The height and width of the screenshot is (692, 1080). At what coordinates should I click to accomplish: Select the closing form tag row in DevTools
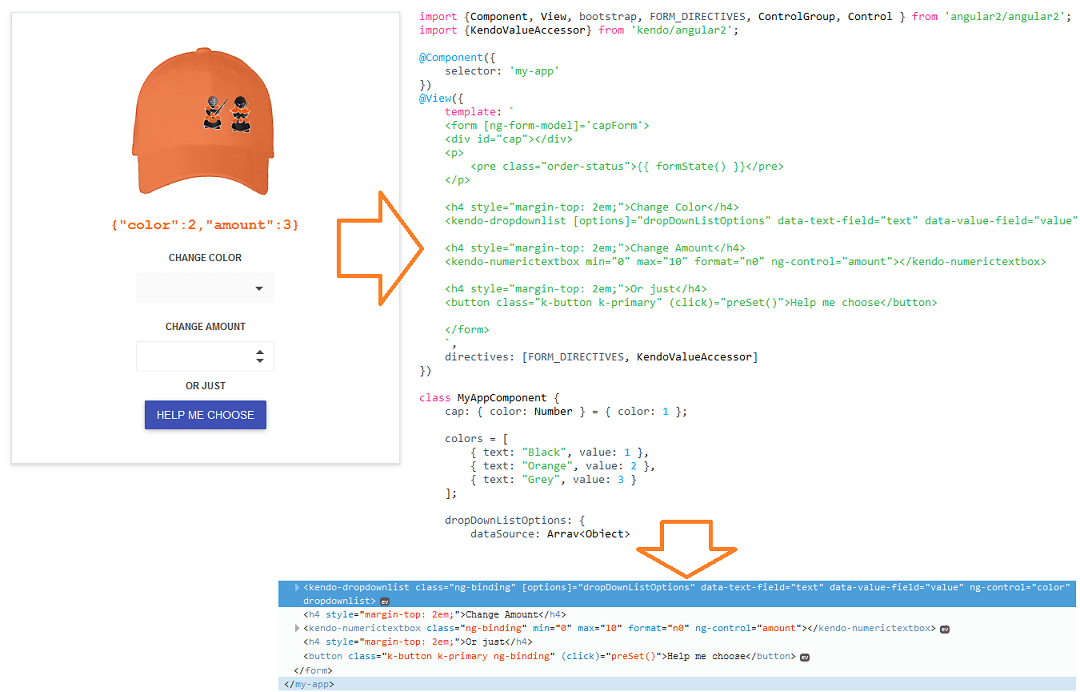point(313,671)
